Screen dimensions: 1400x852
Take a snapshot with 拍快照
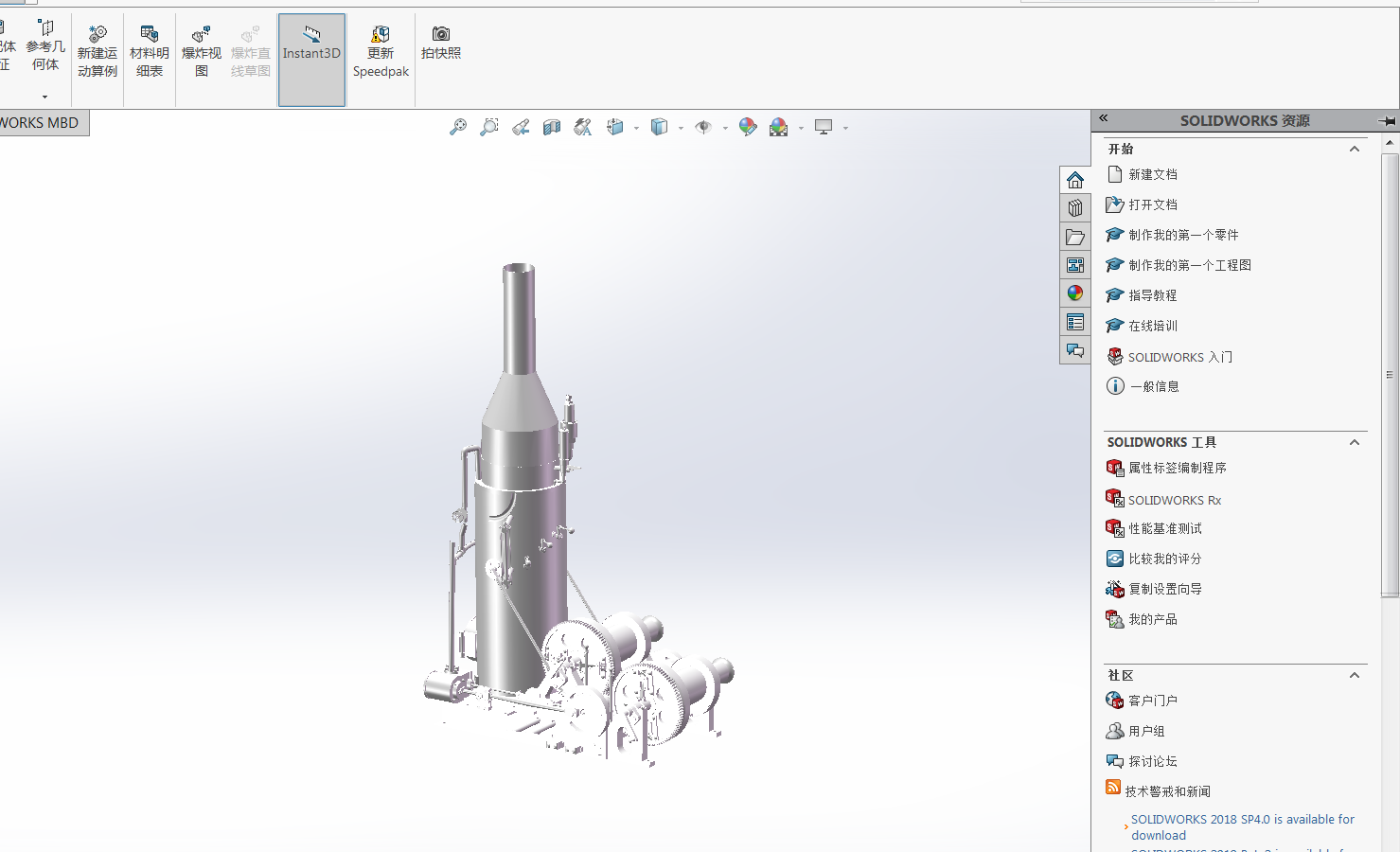coord(441,44)
